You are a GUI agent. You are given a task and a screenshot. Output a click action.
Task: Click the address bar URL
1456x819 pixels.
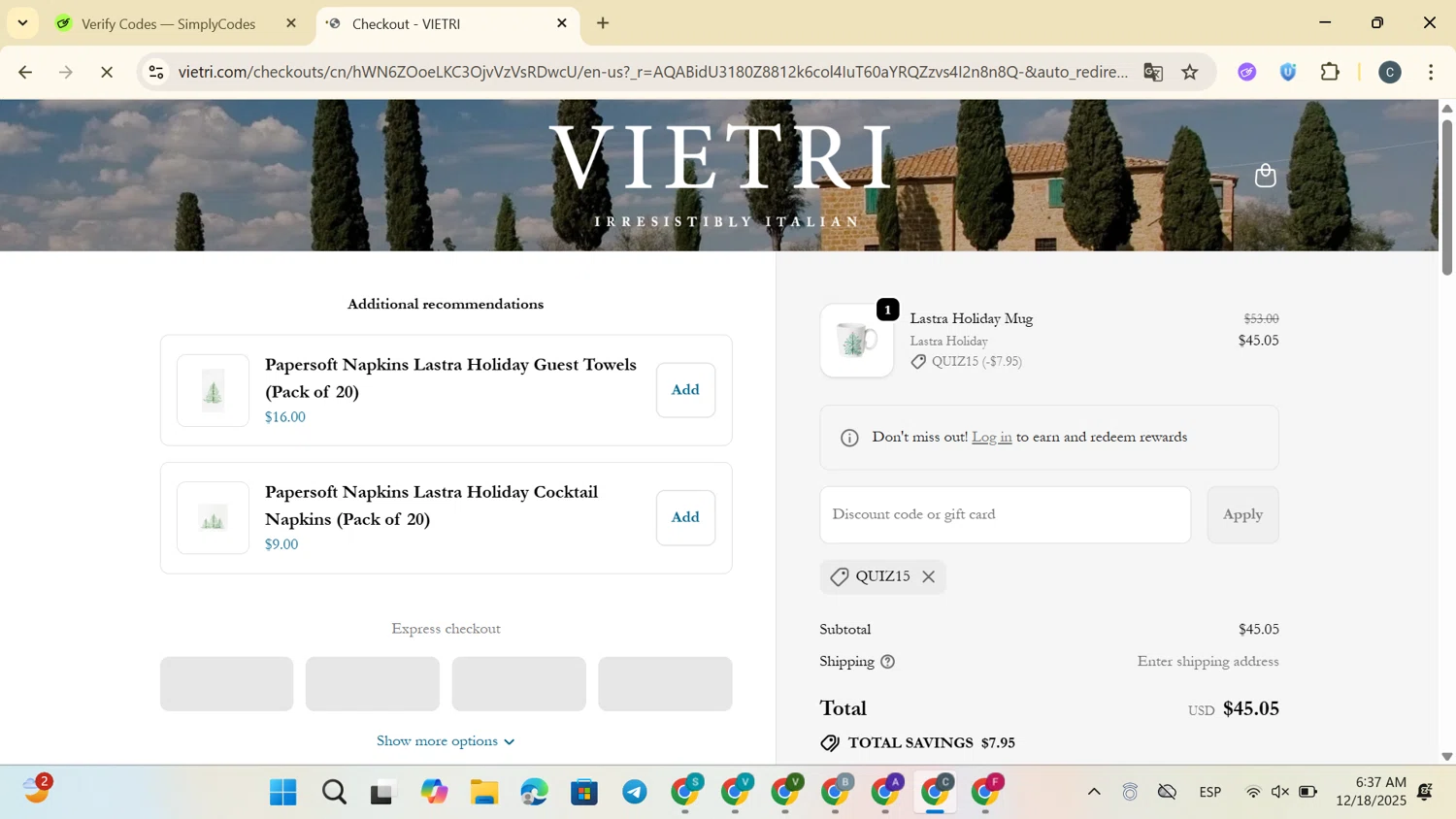coord(652,73)
